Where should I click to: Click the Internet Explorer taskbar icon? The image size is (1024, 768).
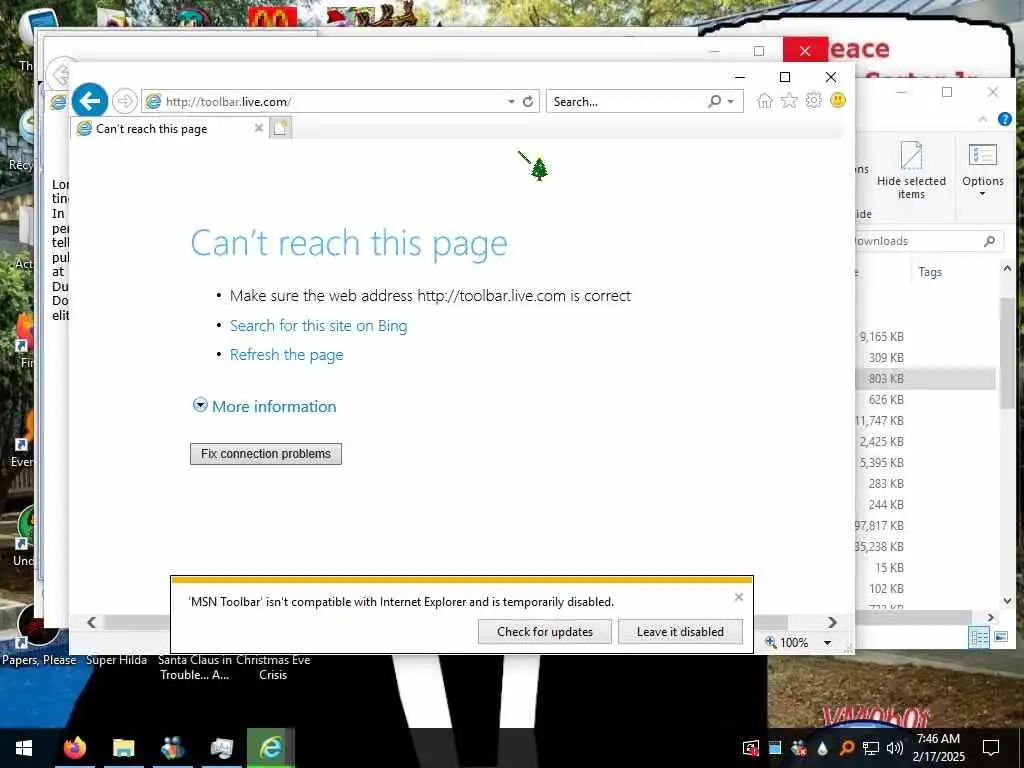point(270,748)
